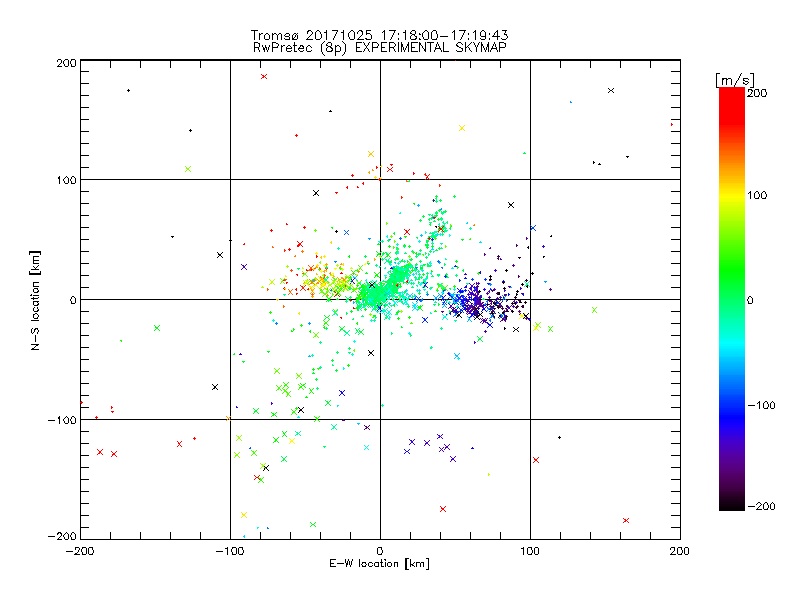Click the yellow cross marker near the bottom axis
The image size is (800, 600).
244,515
